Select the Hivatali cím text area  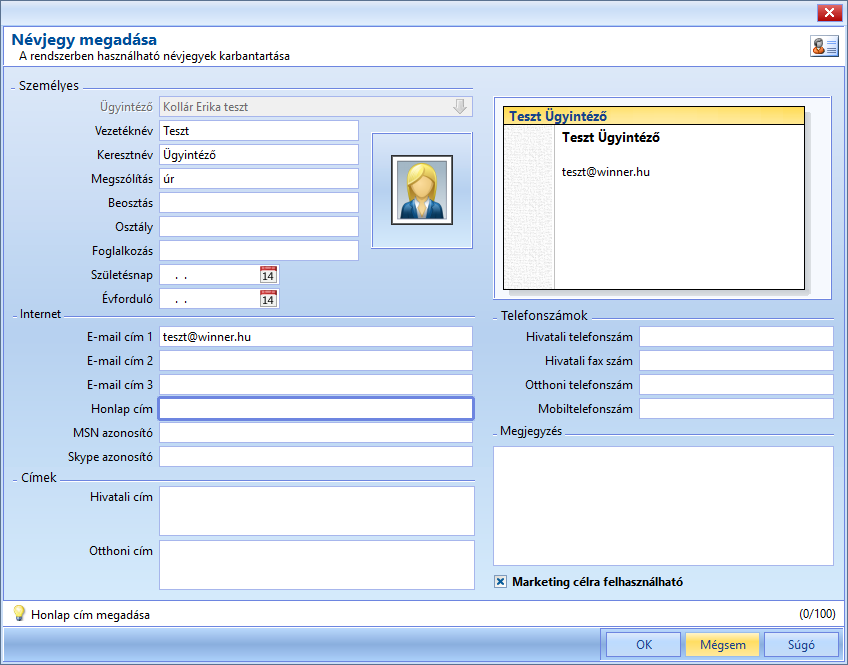[317, 511]
